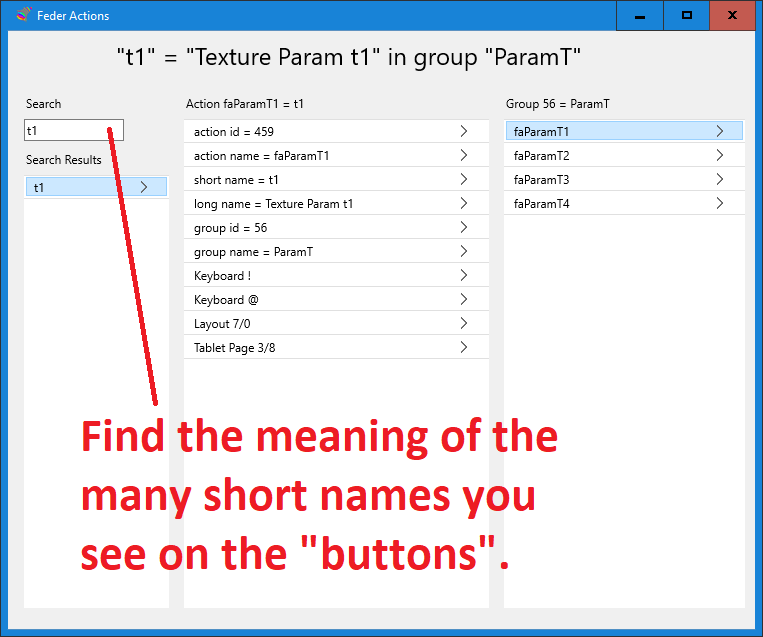
Task: Minimize the Feder Actions window
Action: (640, 16)
